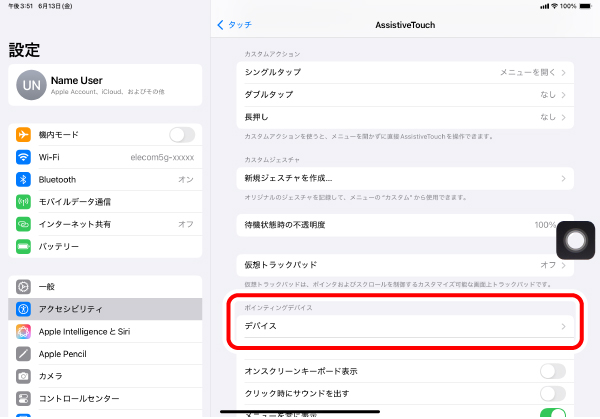Tap the Wi-Fi icon in sidebar
Viewport: 600px width, 419px height.
[x=24, y=157]
